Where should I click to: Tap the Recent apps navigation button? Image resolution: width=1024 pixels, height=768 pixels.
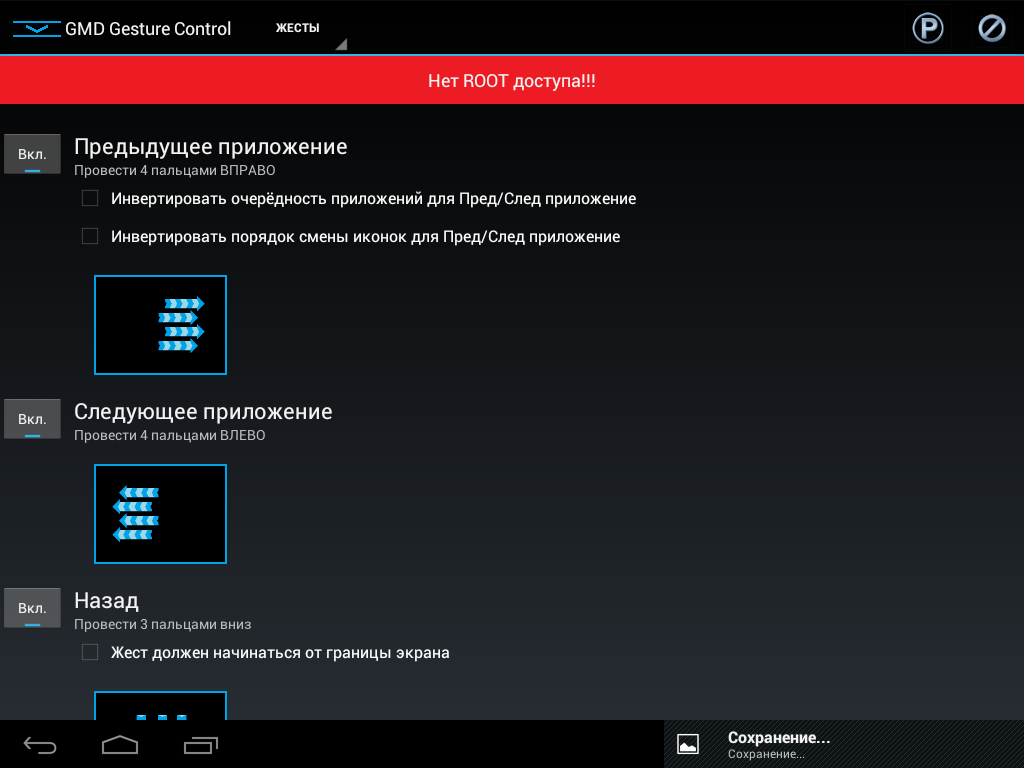pyautogui.click(x=200, y=744)
